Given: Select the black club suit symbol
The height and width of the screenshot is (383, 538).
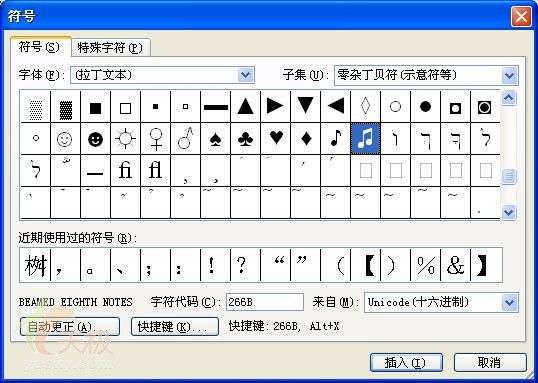Looking at the screenshot, I should 246,139.
